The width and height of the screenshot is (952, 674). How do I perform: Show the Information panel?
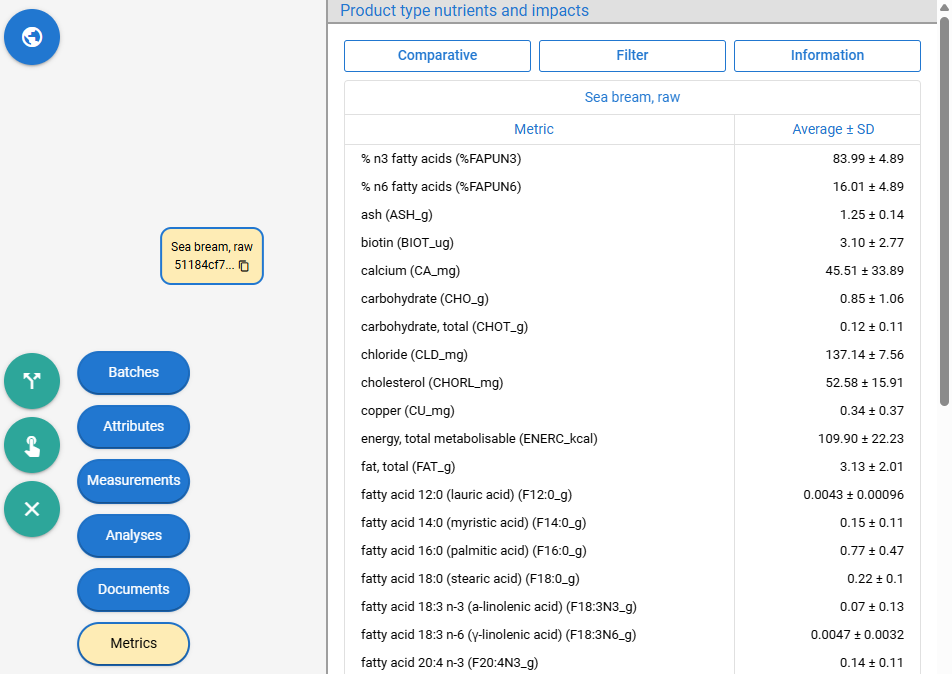827,55
